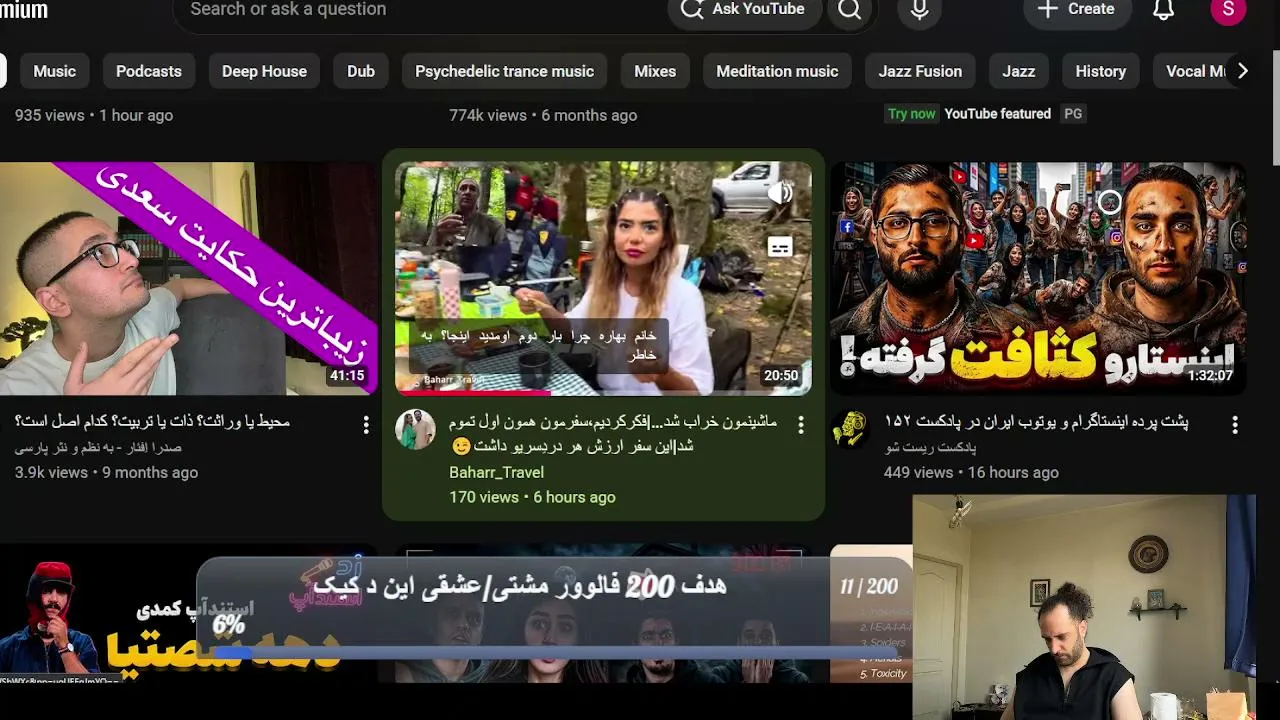Open Ask YouTube
Image resolution: width=1280 pixels, height=720 pixels.
click(x=744, y=10)
